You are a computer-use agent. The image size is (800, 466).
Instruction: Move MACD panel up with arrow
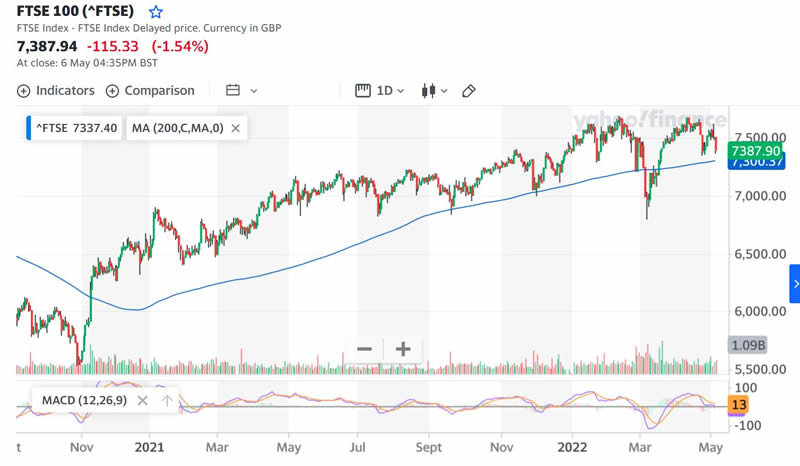click(167, 401)
